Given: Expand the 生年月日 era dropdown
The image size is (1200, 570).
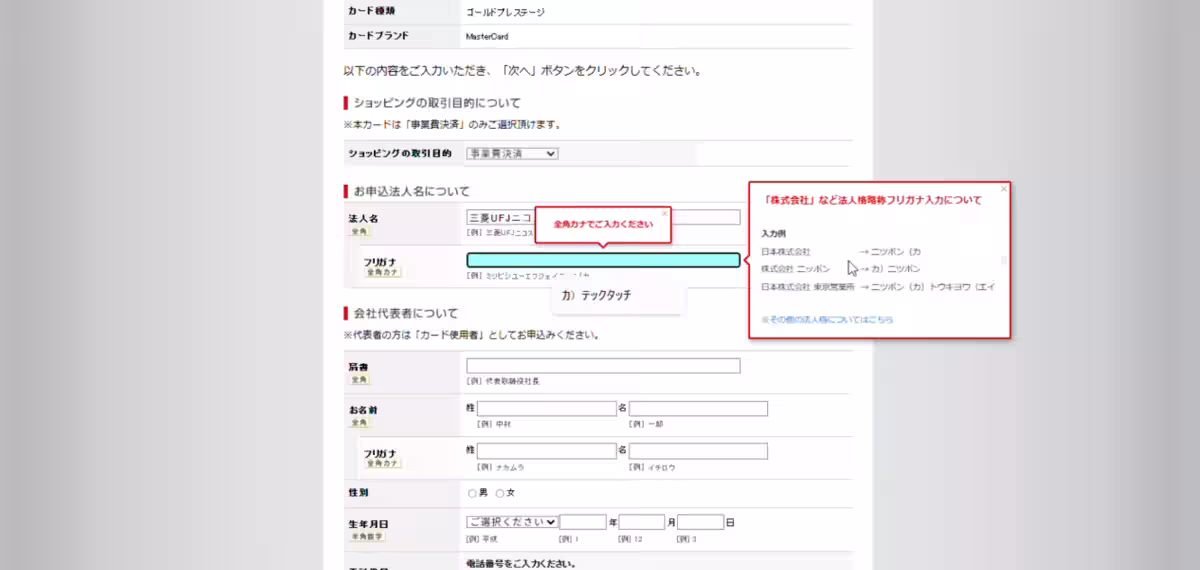Looking at the screenshot, I should coord(512,522).
